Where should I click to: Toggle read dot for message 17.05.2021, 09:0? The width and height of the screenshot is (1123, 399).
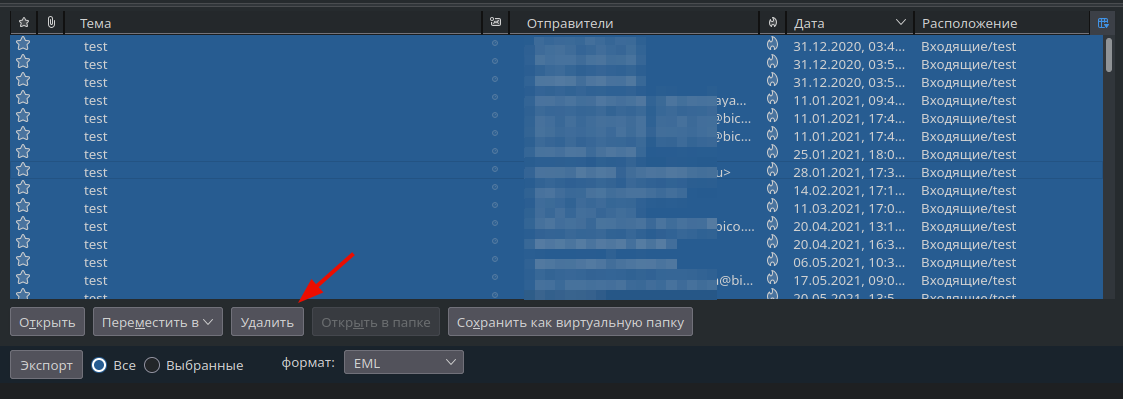click(495, 277)
